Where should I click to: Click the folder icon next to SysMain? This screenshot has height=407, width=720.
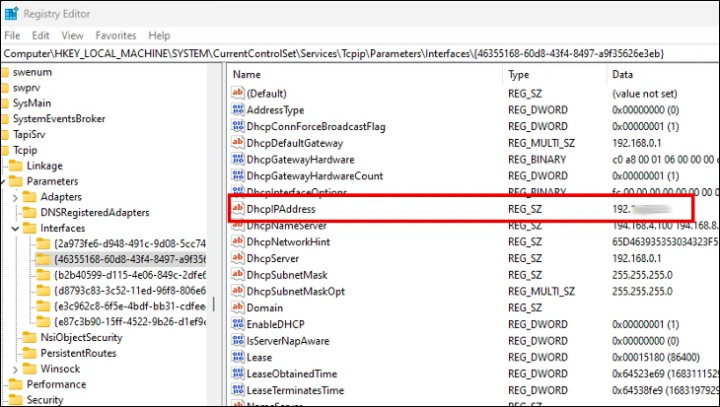(x=5, y=103)
